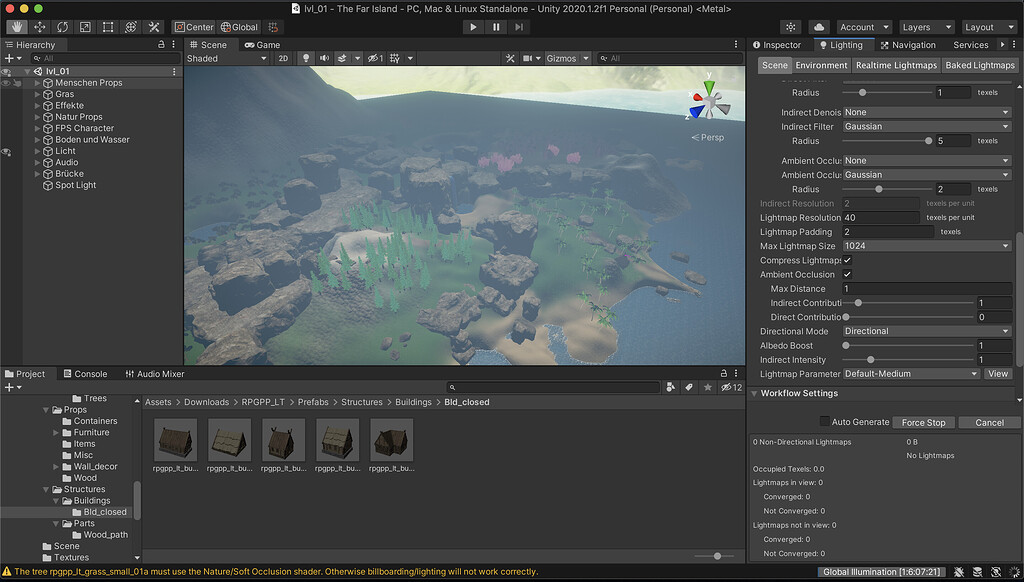Toggle scene view lighting bulb icon

[306, 58]
